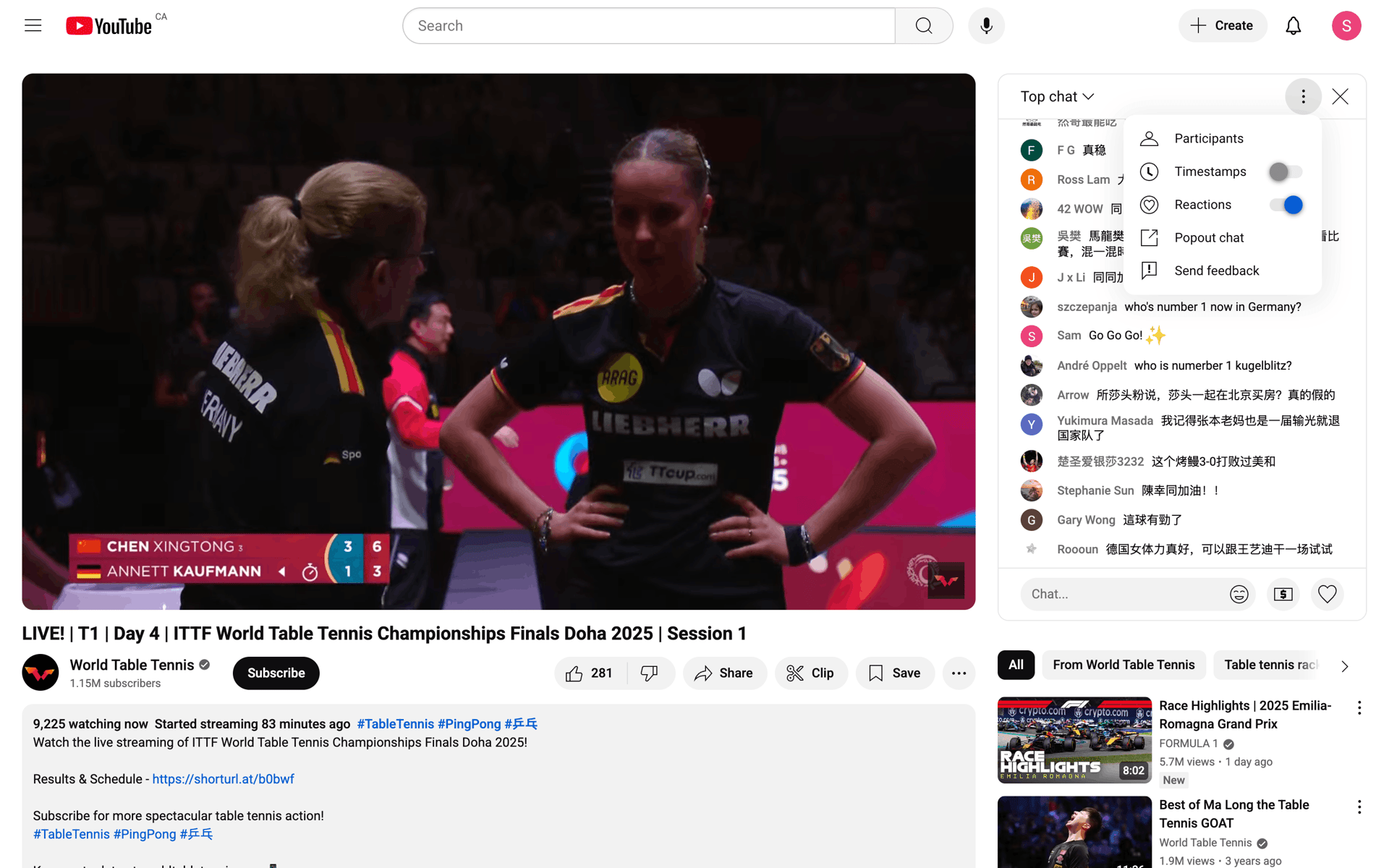Image resolution: width=1389 pixels, height=868 pixels.
Task: Open more actions ellipsis under video
Action: pyautogui.click(x=959, y=673)
